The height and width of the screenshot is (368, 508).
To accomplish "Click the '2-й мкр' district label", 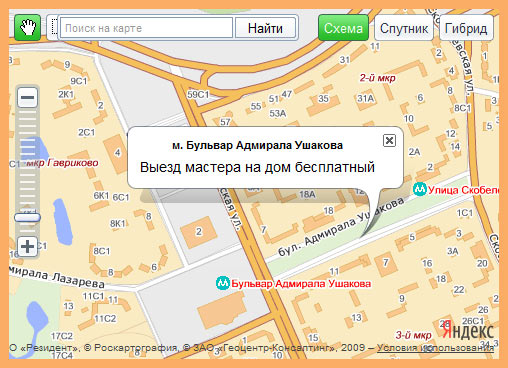I will pos(377,78).
